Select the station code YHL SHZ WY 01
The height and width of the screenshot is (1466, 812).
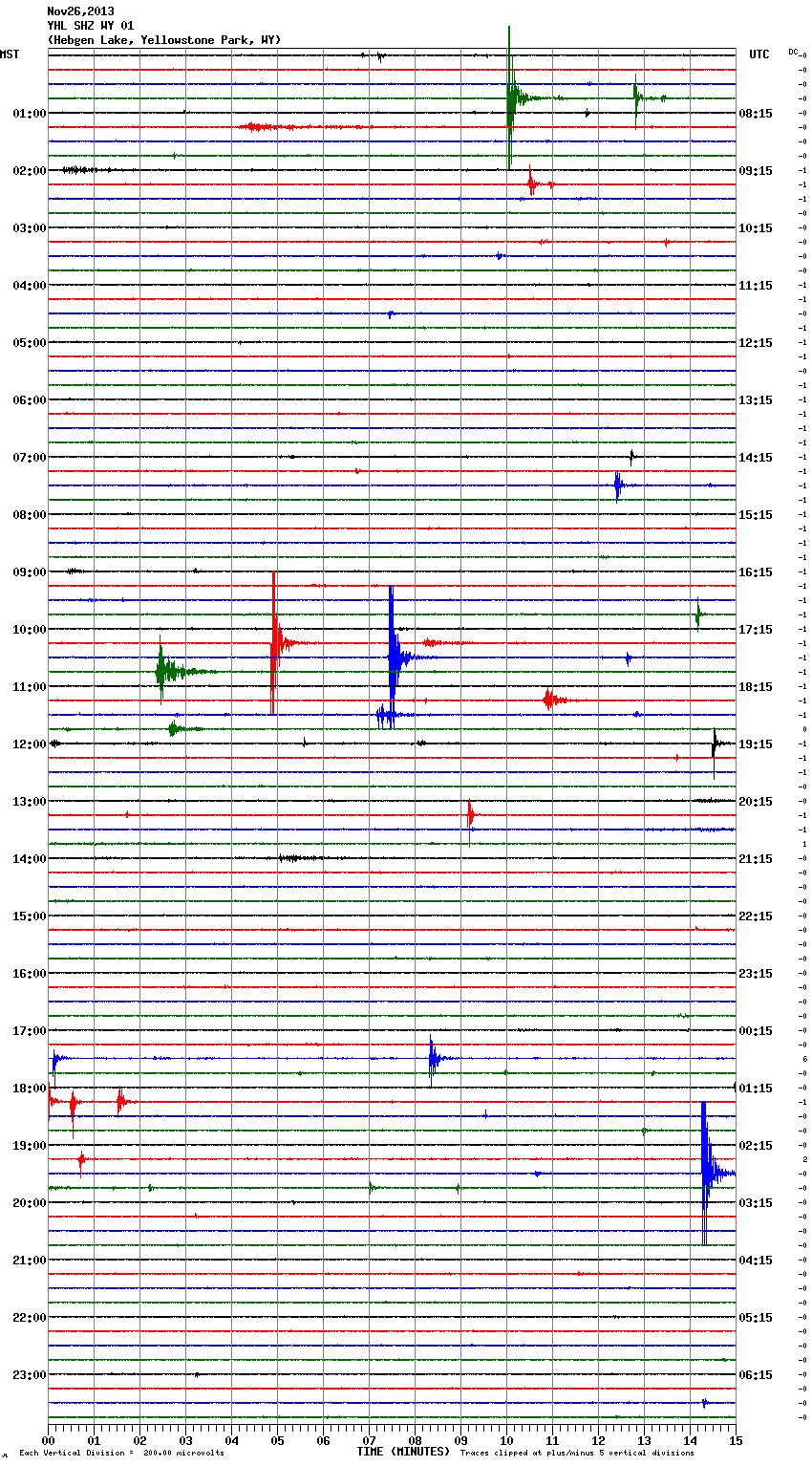91,26
